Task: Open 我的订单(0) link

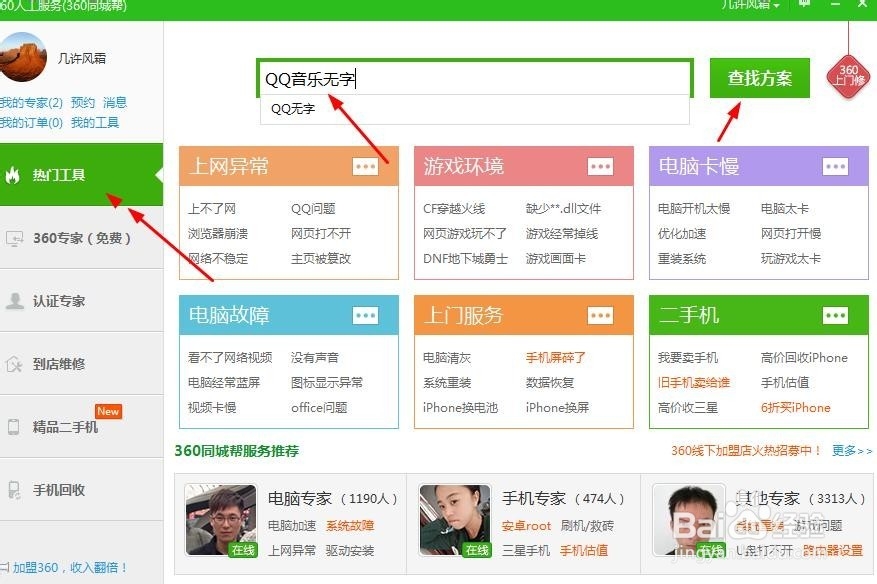Action: pyautogui.click(x=31, y=123)
